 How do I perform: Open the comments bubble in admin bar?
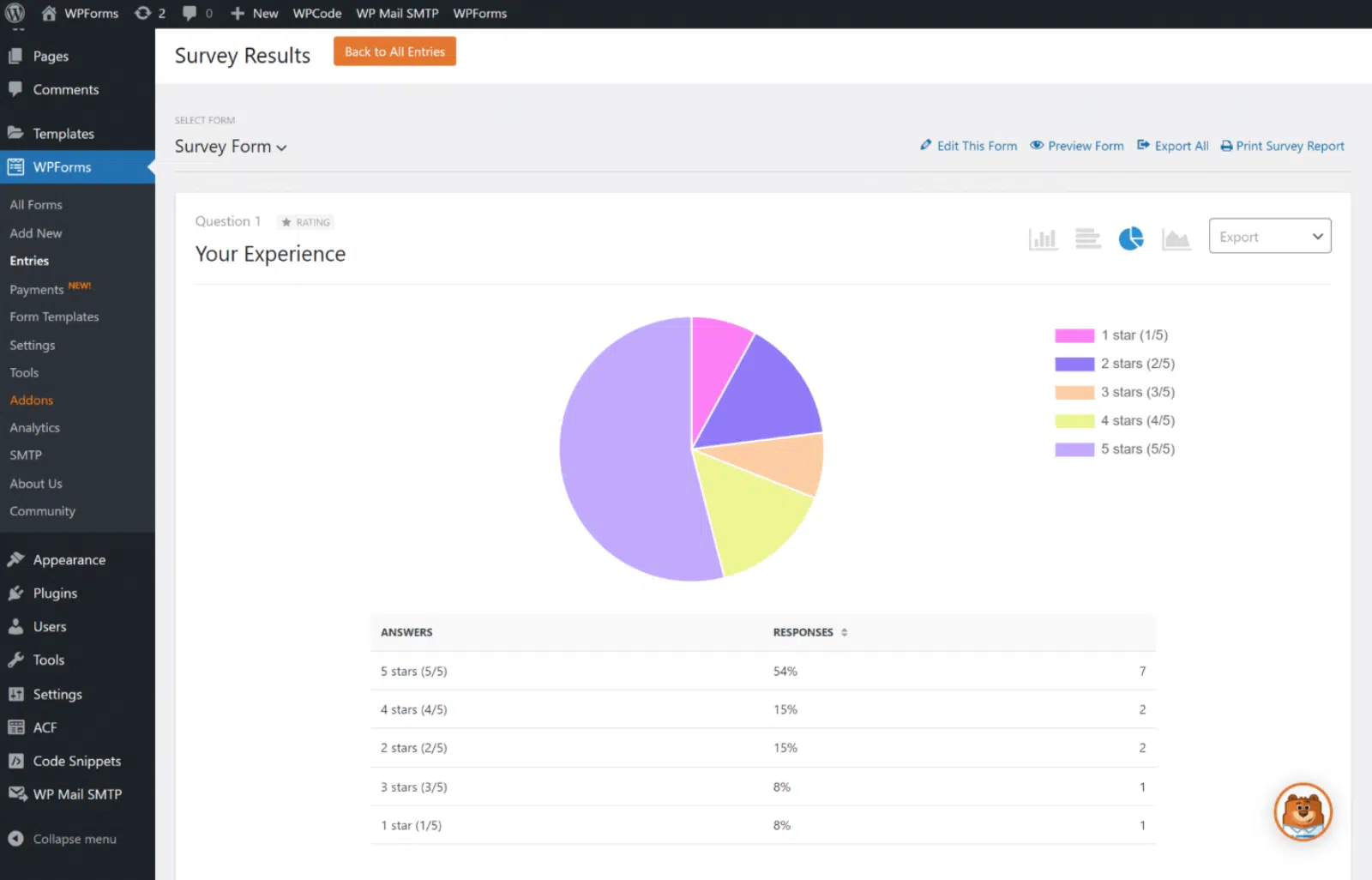point(190,14)
